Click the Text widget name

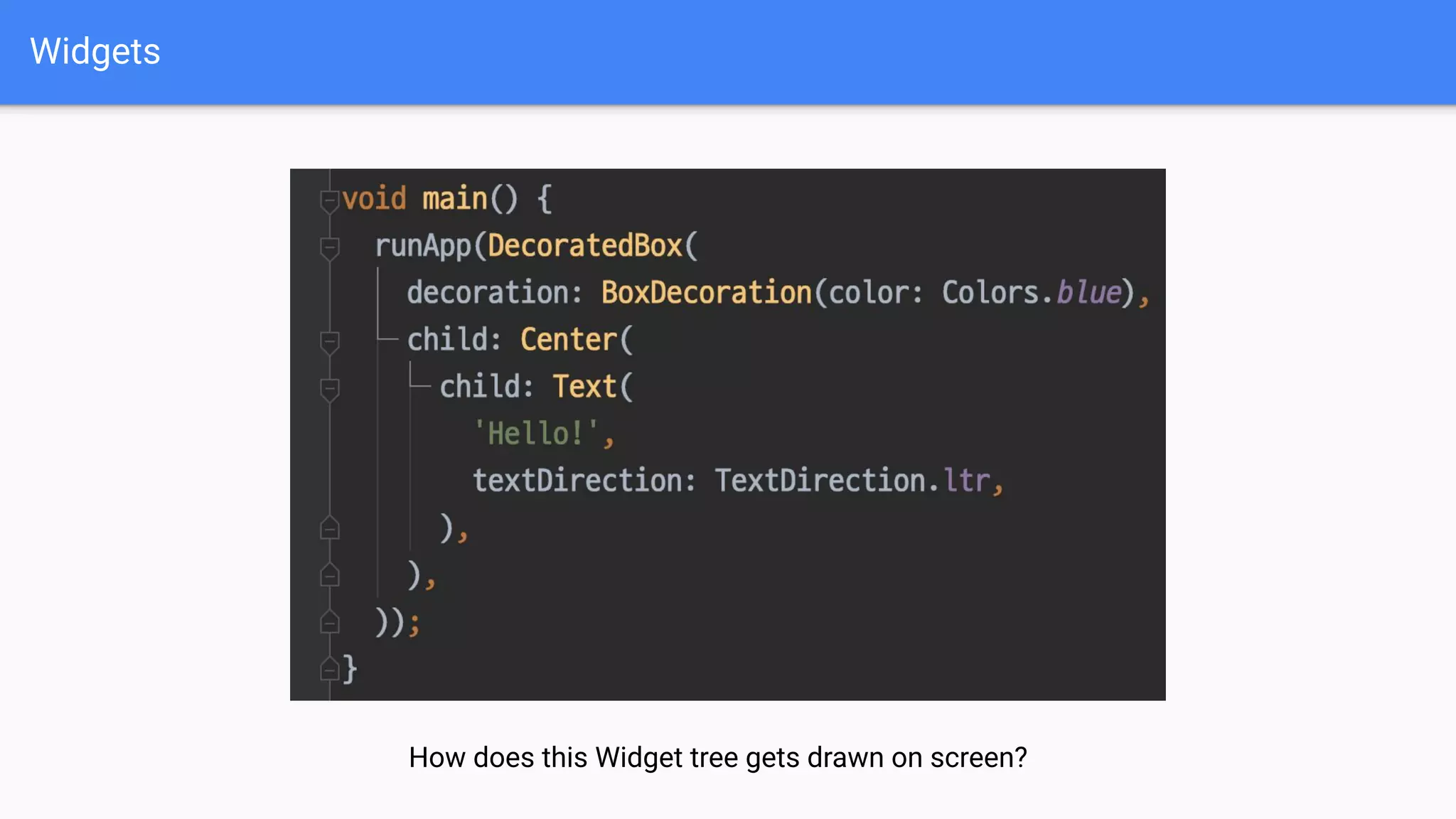pyautogui.click(x=584, y=387)
